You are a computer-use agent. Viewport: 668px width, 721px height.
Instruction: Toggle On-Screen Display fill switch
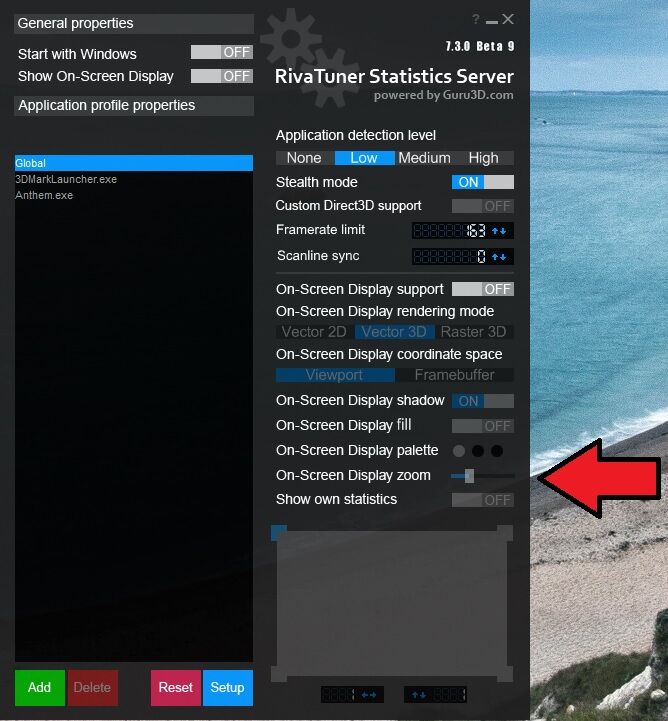pos(483,426)
